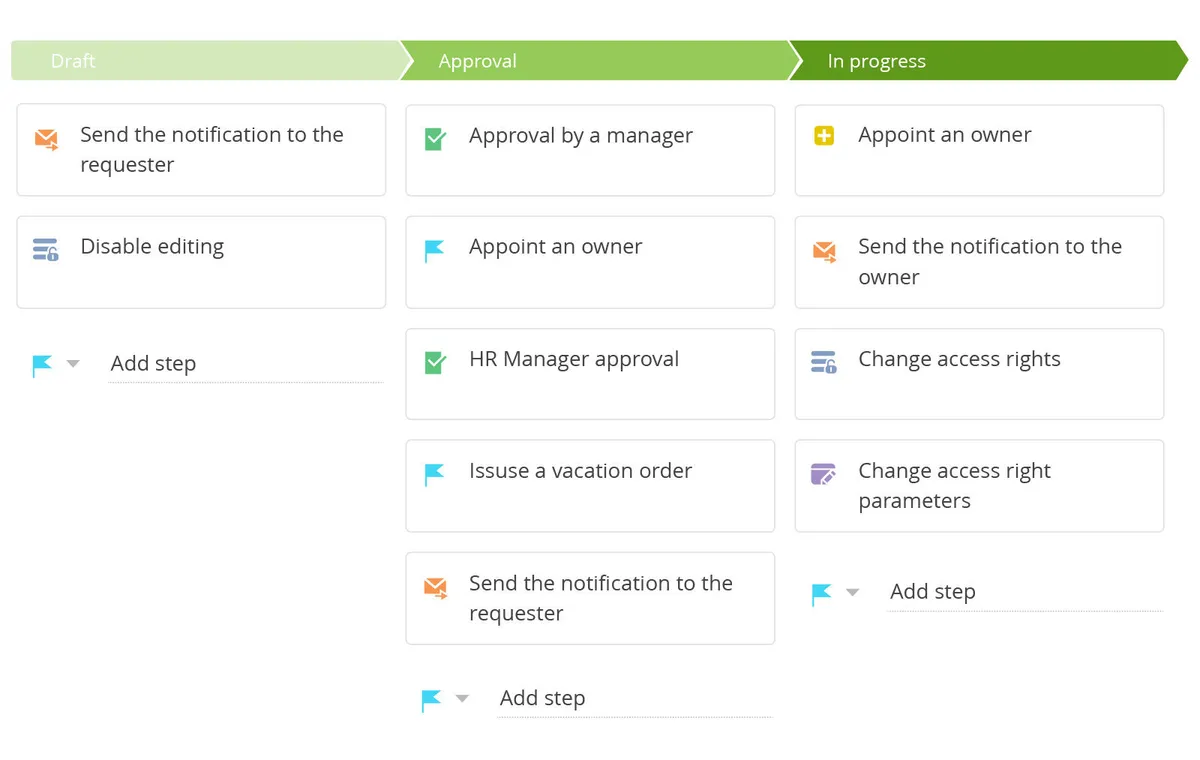Click the flag icon next to Draft's Add step

coord(42,366)
